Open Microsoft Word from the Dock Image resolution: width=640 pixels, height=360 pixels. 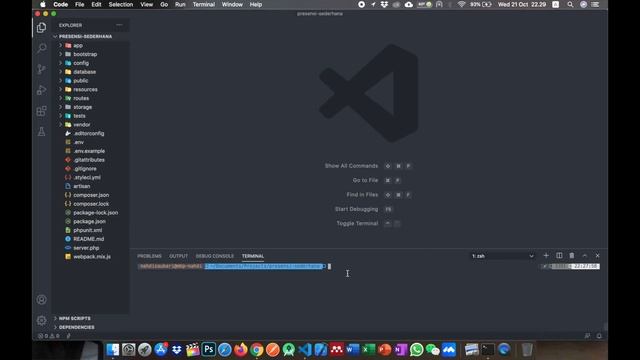click(353, 349)
